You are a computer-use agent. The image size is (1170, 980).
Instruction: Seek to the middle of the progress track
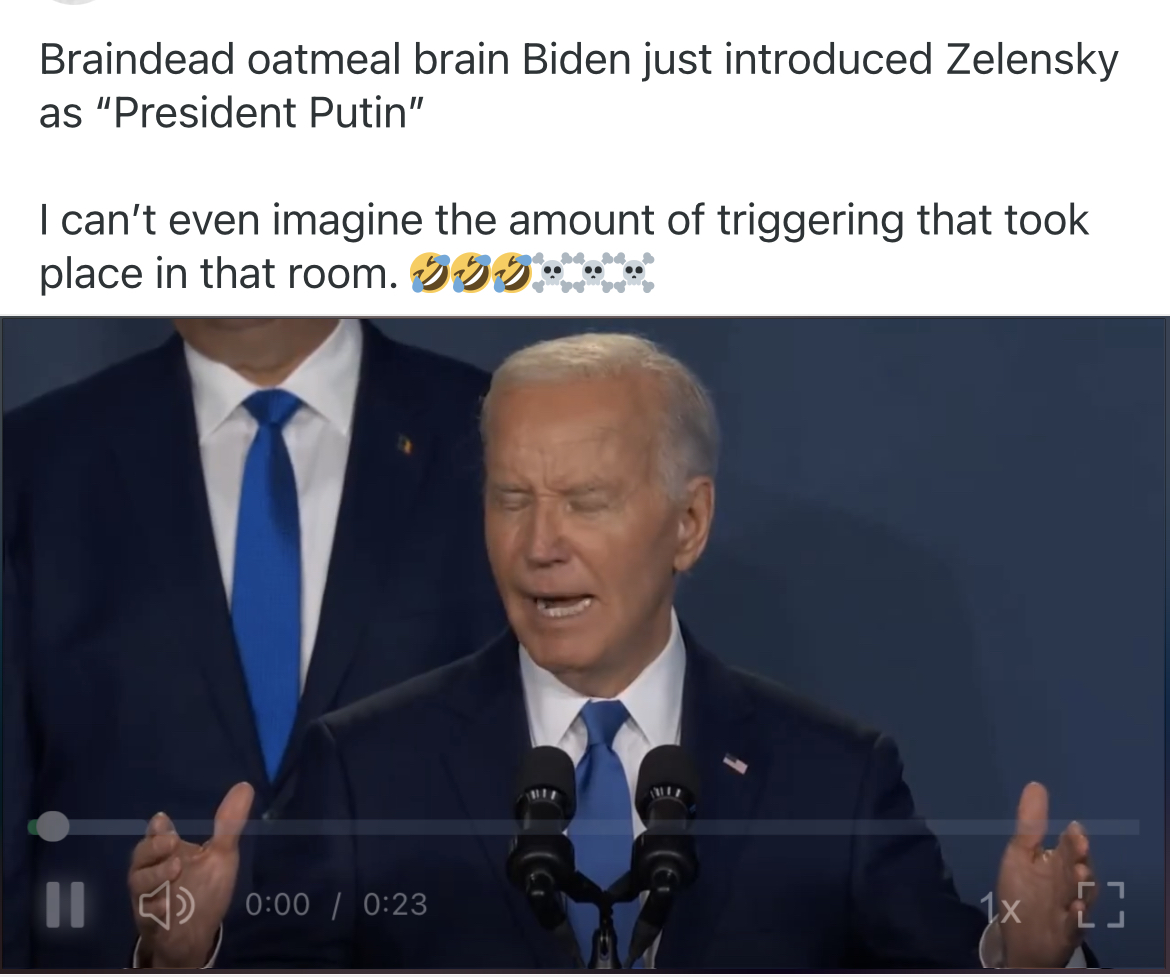pos(584,827)
